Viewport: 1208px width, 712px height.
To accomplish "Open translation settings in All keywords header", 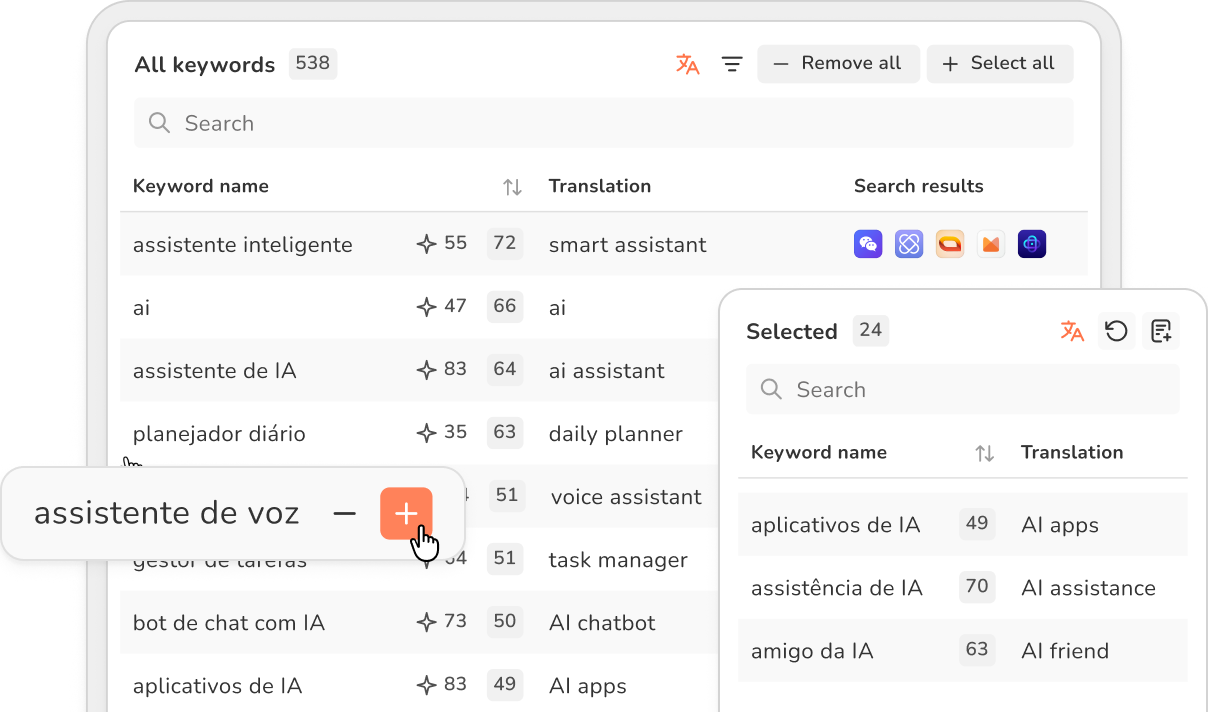I will click(687, 63).
